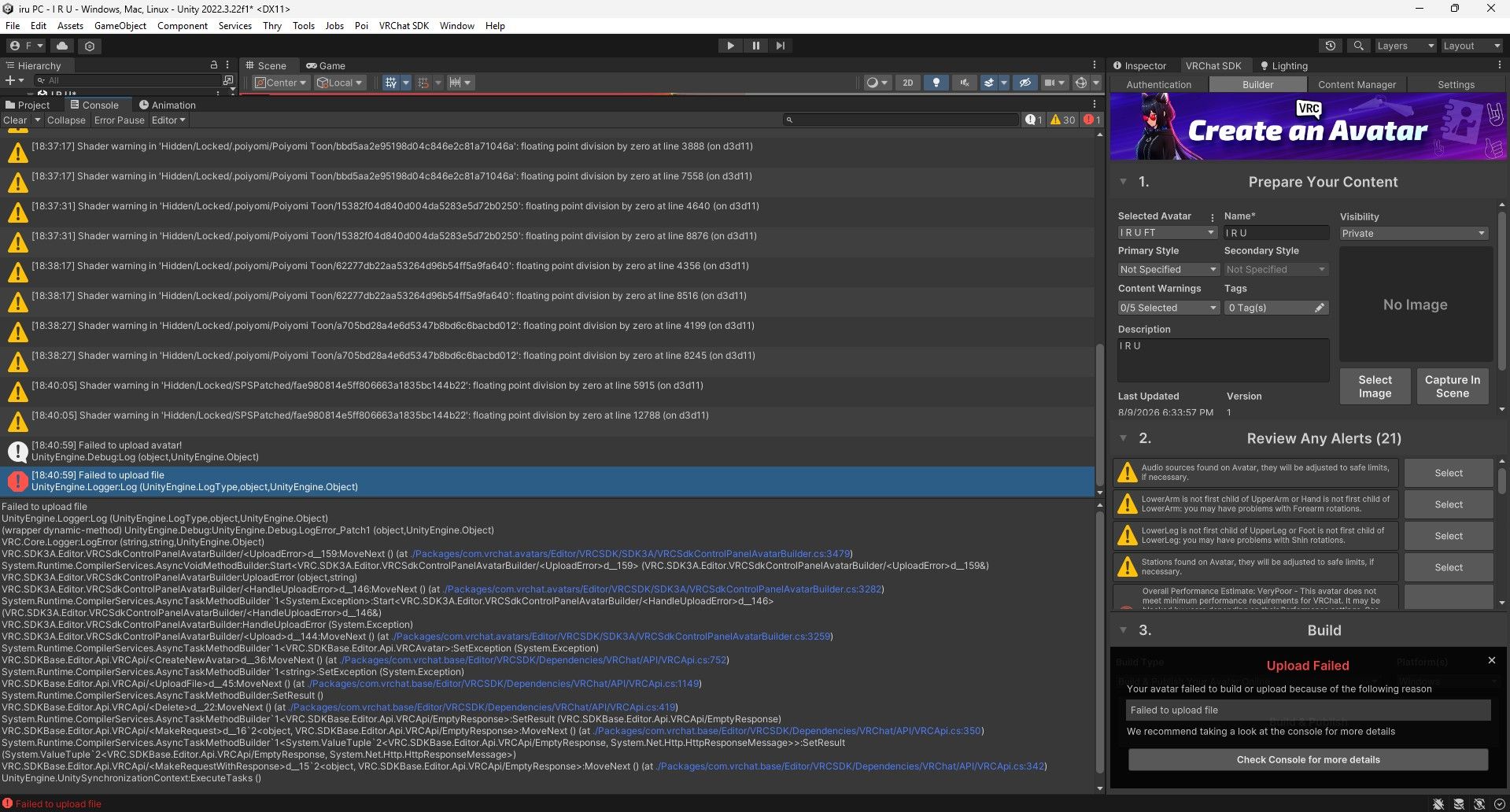Switch to the Project tab
Screen dimensions: 1510x812
[x=28, y=105]
